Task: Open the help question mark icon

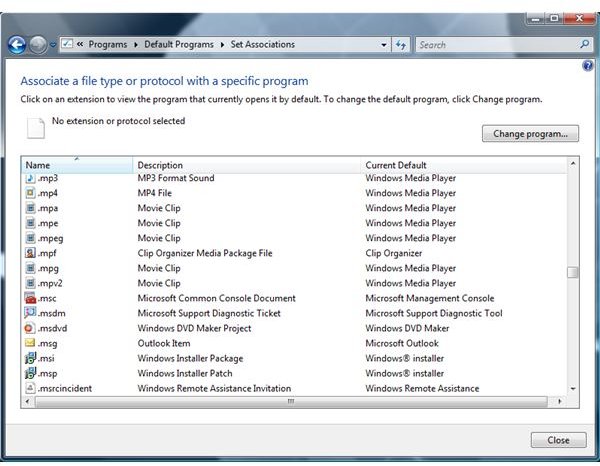Action: click(x=588, y=66)
